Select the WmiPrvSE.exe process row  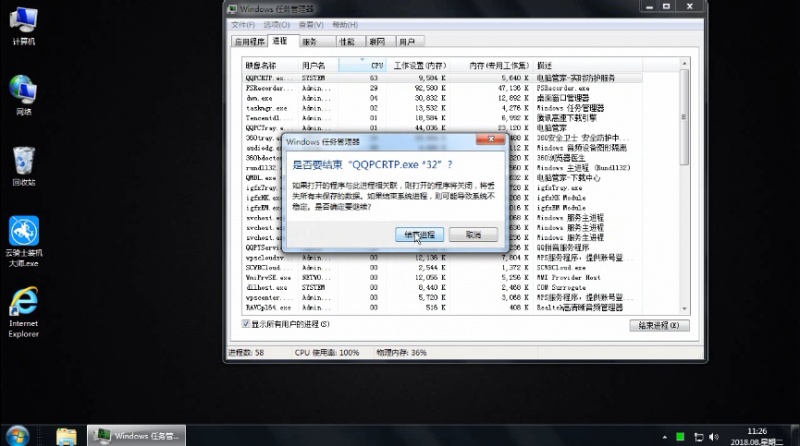coord(442,278)
